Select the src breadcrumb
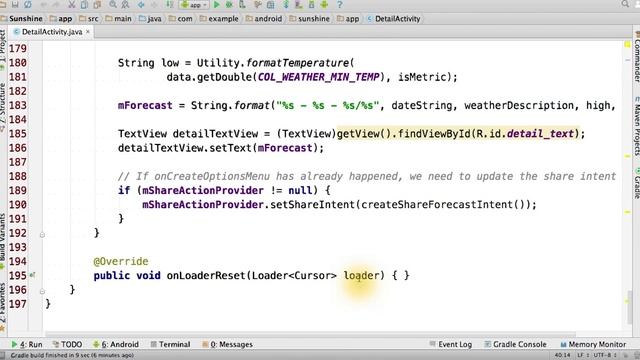This screenshot has height=360, width=640. click(89, 19)
